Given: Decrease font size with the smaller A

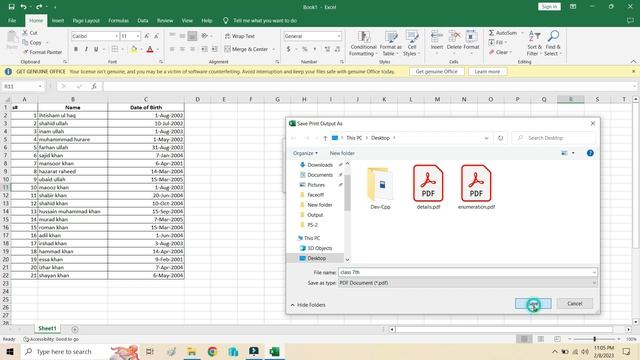Looking at the screenshot, I should [156, 36].
